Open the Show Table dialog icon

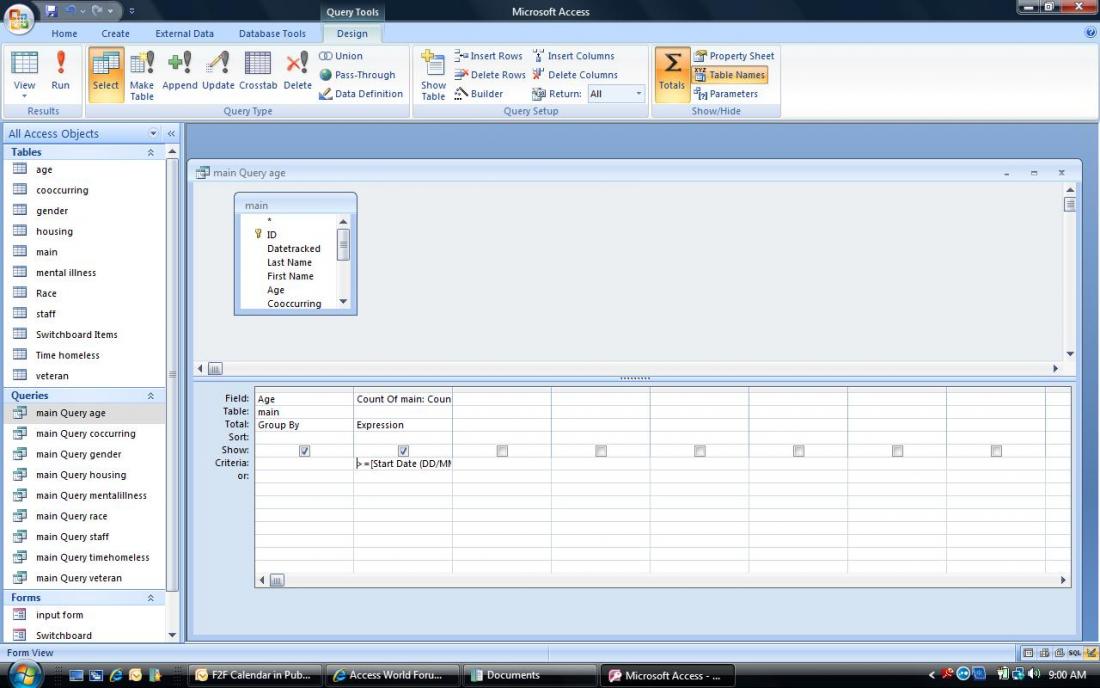(x=433, y=75)
